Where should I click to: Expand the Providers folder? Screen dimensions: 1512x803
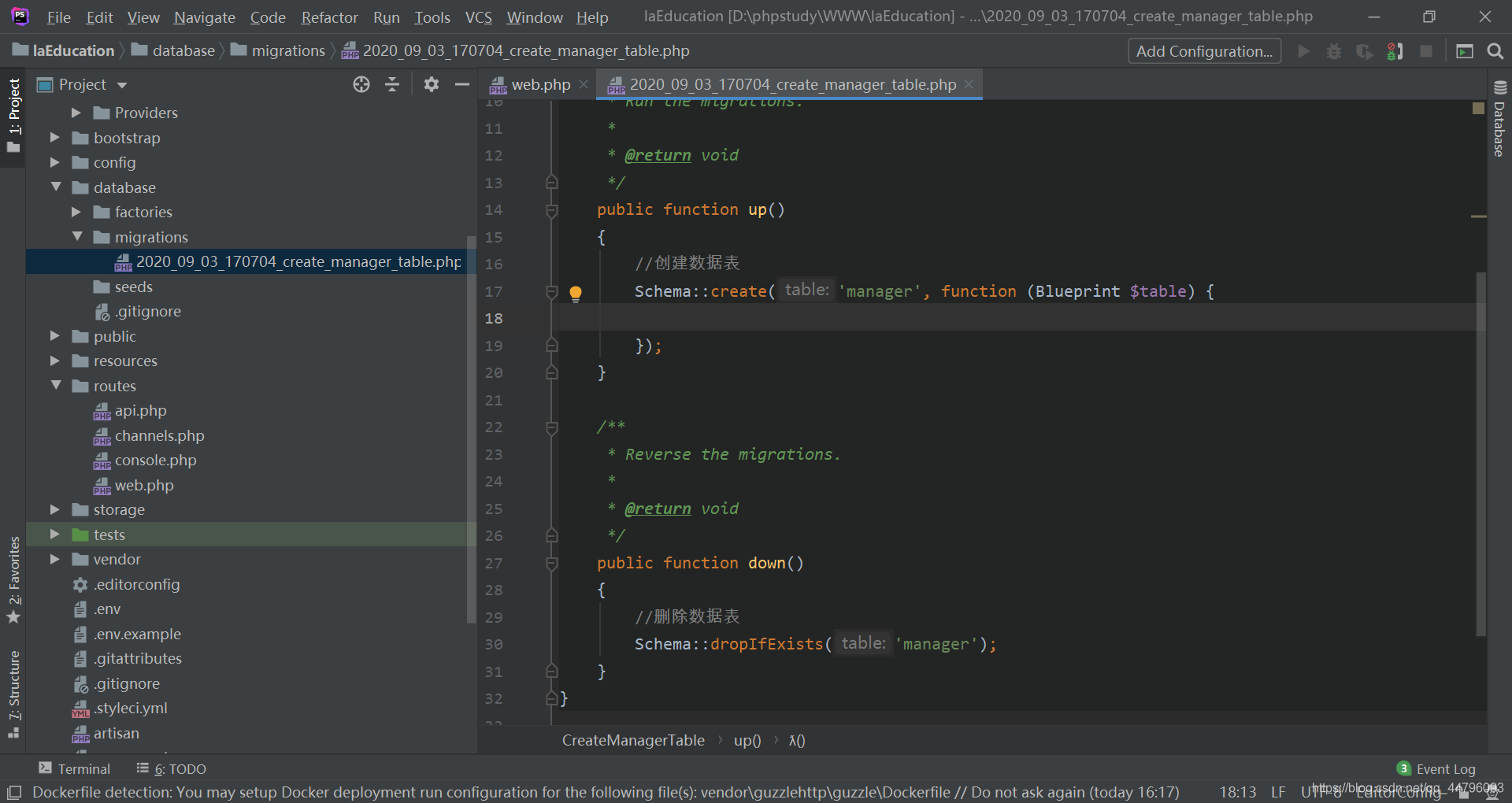click(76, 113)
